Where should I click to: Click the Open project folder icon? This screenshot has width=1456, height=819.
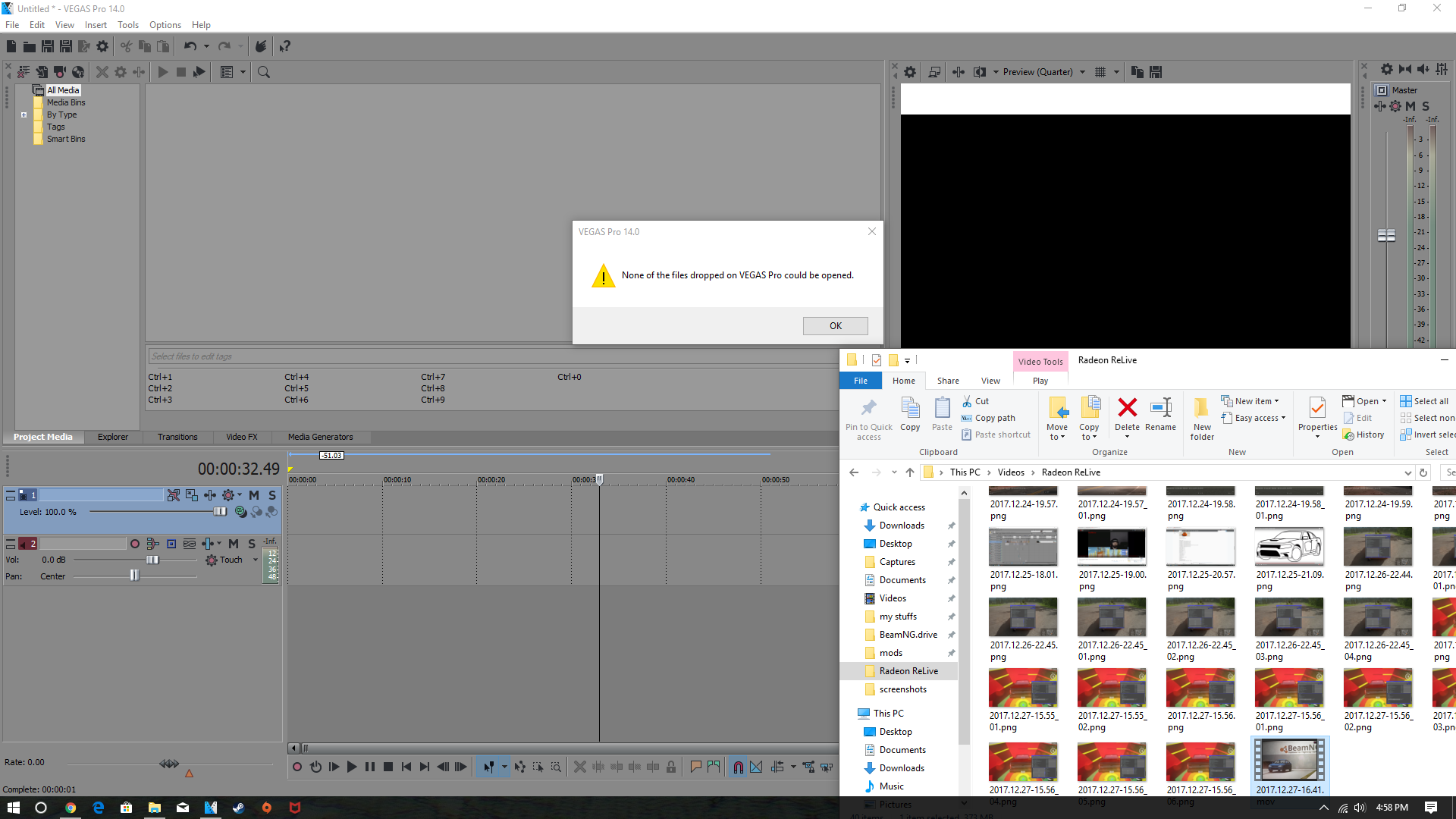(29, 46)
